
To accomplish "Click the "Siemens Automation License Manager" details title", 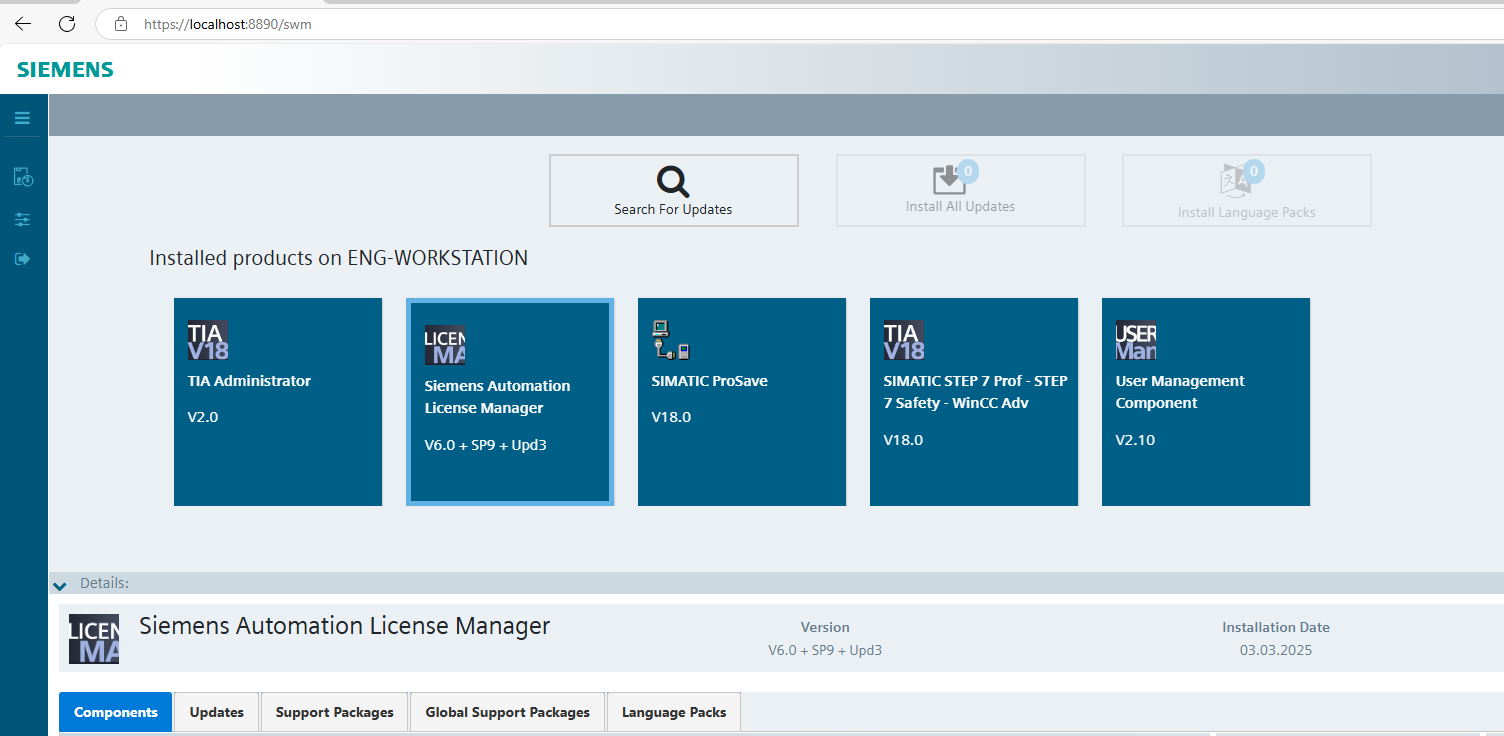I will point(344,626).
